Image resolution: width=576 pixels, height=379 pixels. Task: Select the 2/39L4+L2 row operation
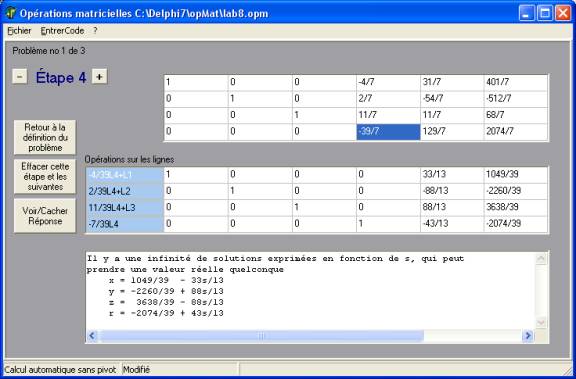coord(125,191)
